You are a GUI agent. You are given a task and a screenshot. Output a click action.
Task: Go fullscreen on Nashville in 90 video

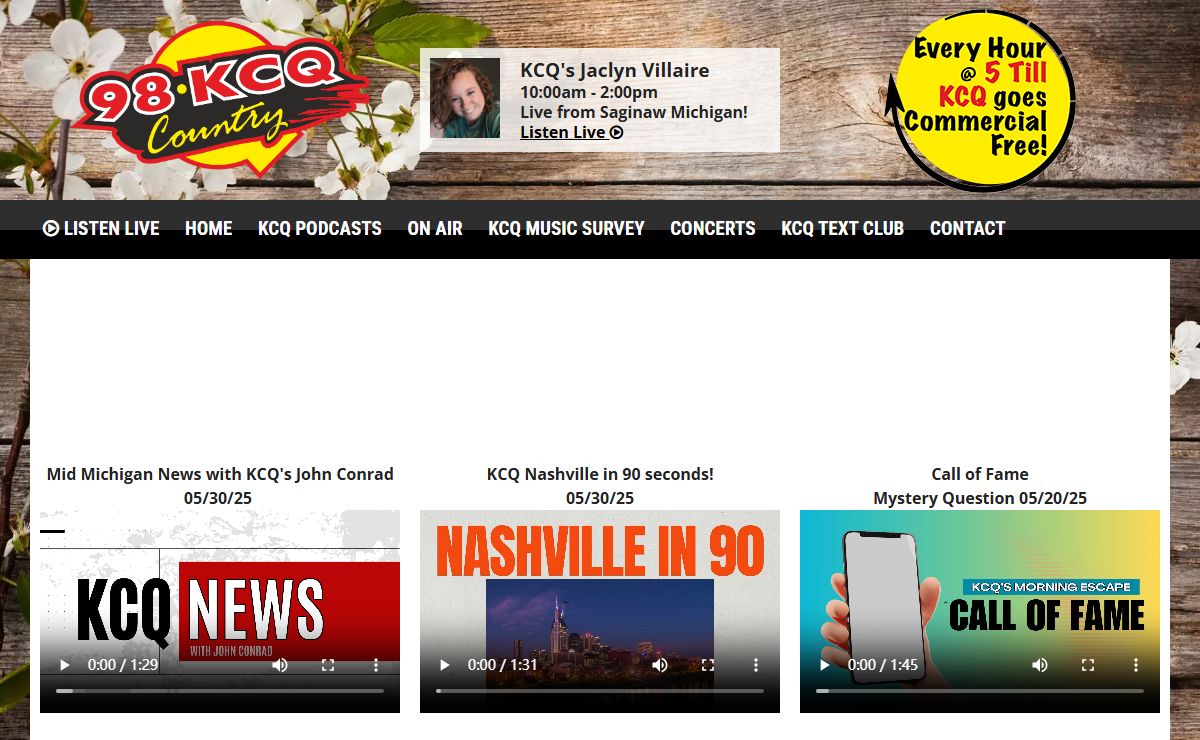708,665
